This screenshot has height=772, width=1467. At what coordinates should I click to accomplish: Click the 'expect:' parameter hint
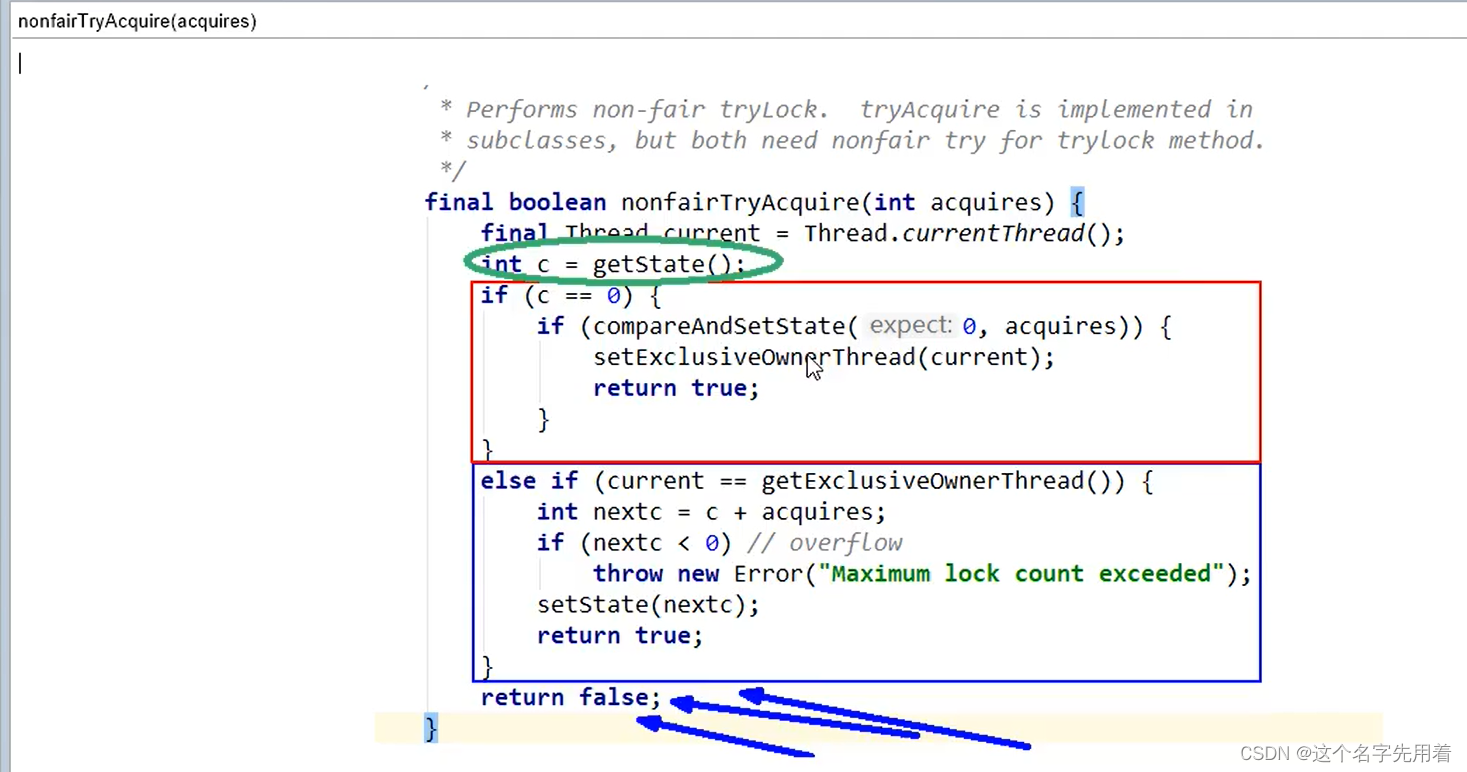pos(911,326)
